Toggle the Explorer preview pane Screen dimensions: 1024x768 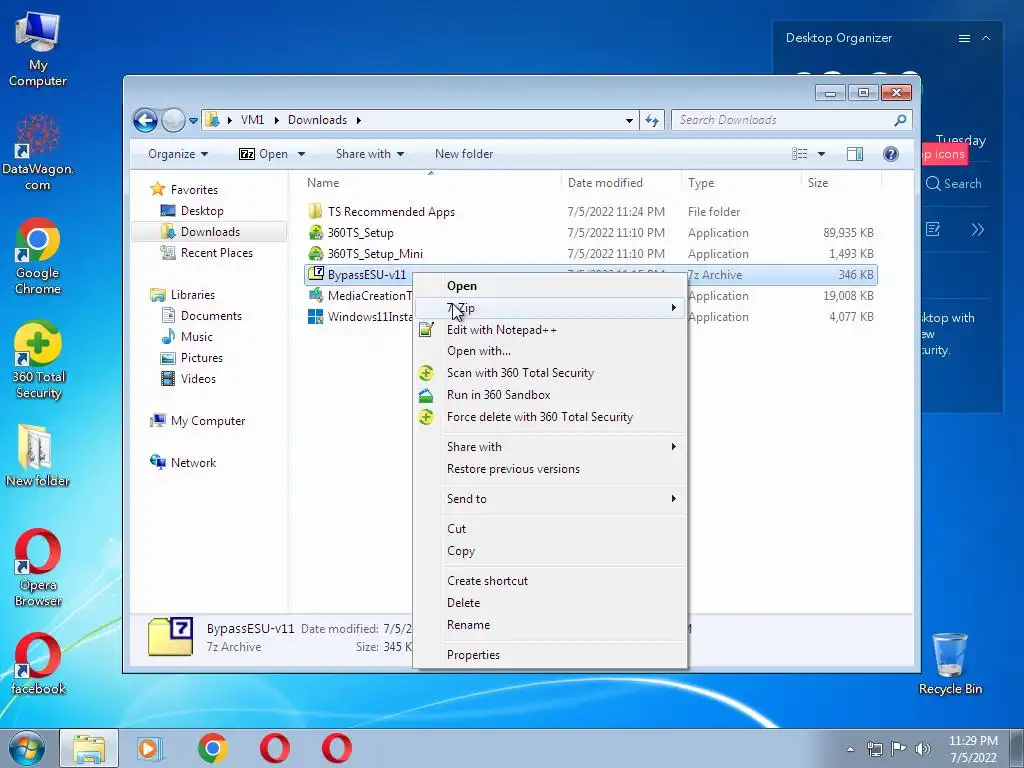point(855,154)
